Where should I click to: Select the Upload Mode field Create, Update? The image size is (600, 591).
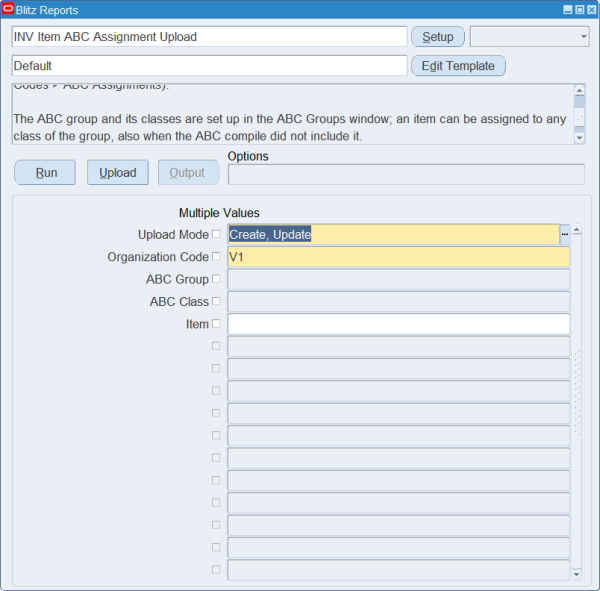coord(394,234)
